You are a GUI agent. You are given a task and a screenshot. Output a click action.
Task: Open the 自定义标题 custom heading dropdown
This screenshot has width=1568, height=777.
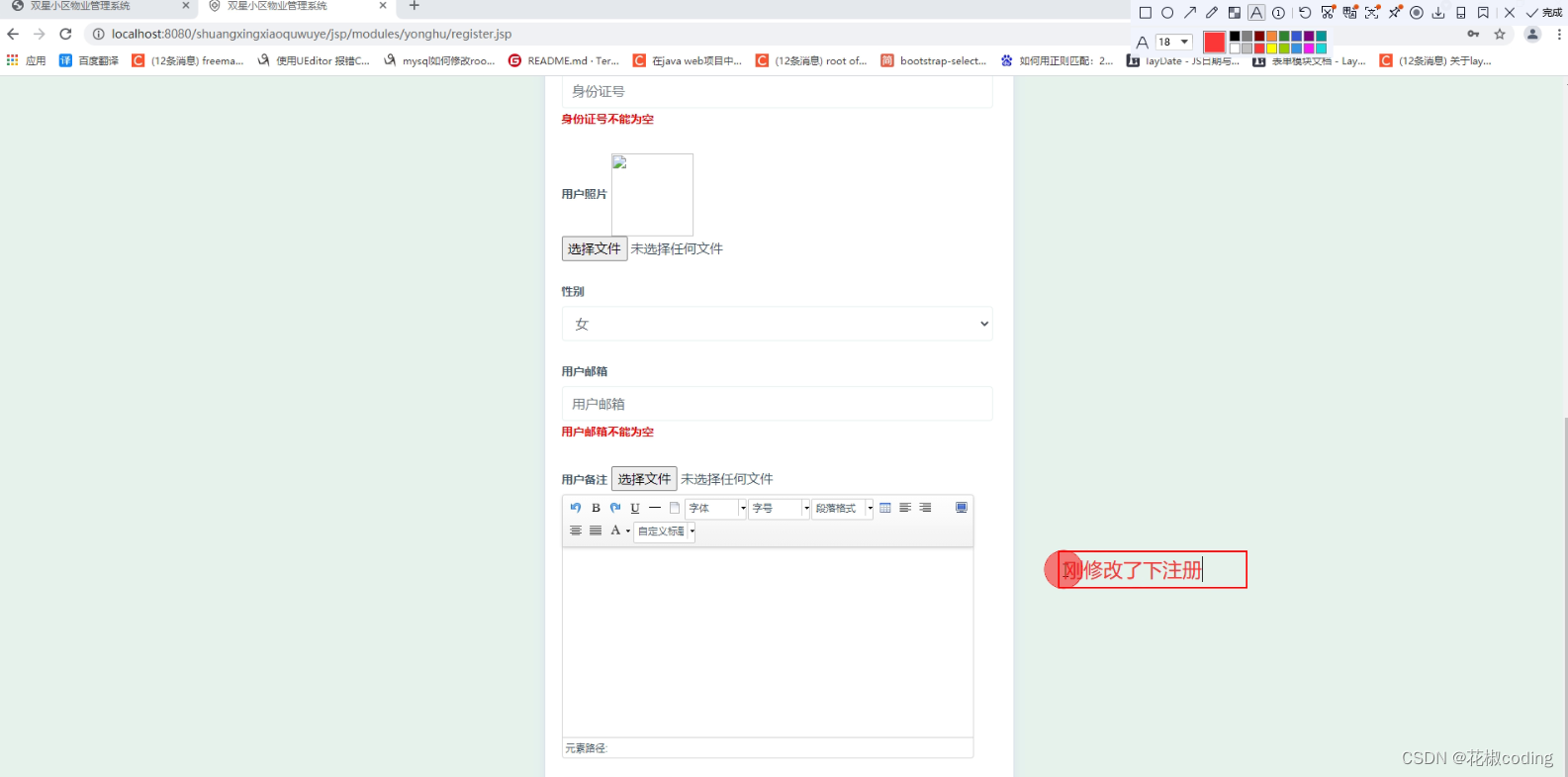pyautogui.click(x=665, y=532)
